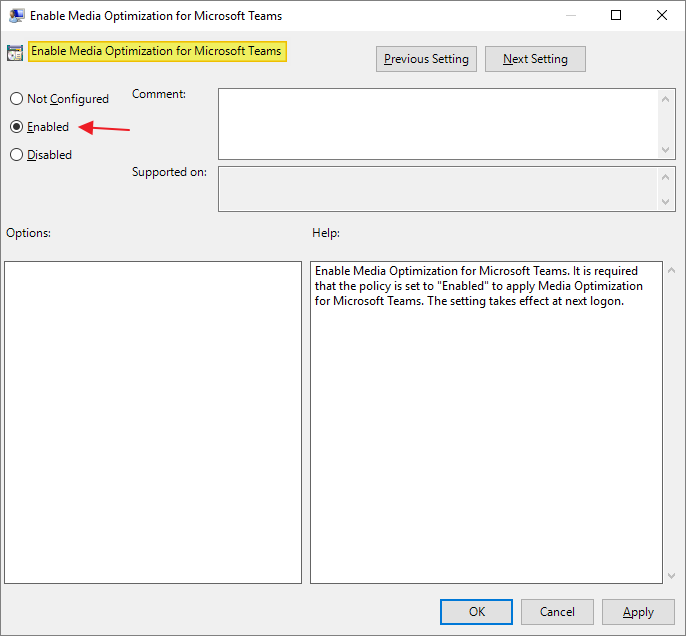The width and height of the screenshot is (686, 636).
Task: Click inside the empty Options pane
Action: [x=153, y=422]
